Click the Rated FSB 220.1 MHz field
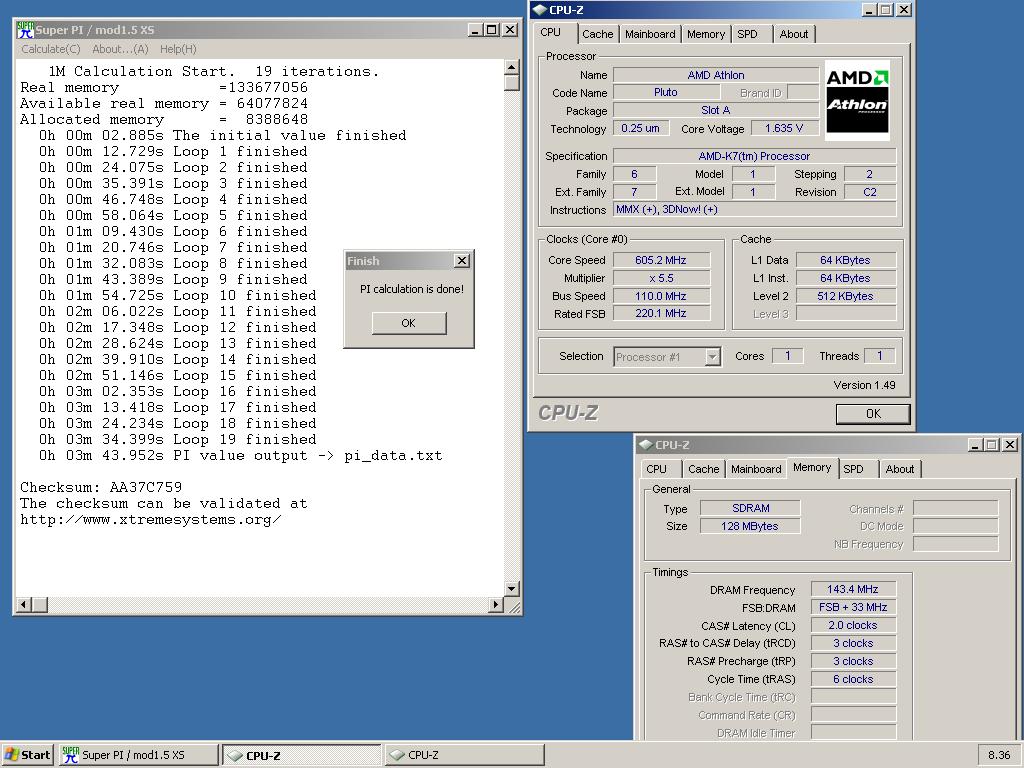 (x=661, y=313)
